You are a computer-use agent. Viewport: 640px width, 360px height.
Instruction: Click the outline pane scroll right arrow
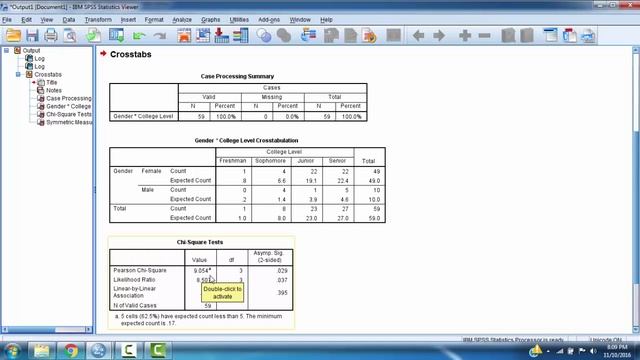89,329
